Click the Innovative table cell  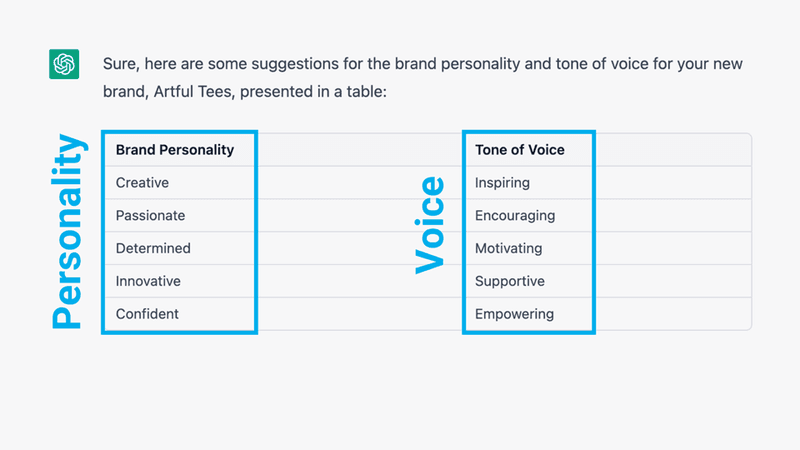(x=148, y=281)
